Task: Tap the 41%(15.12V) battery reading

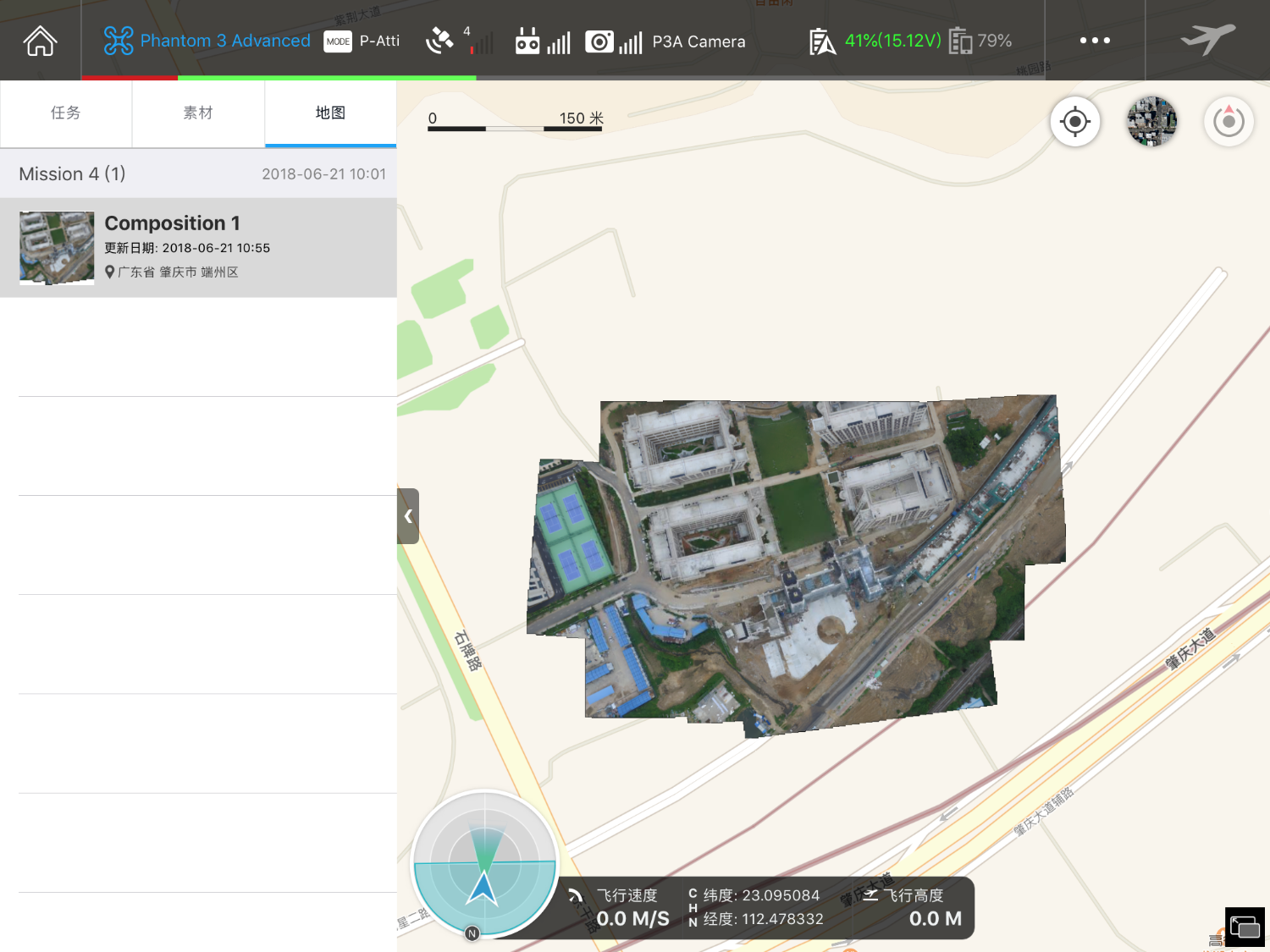Action: [x=893, y=41]
